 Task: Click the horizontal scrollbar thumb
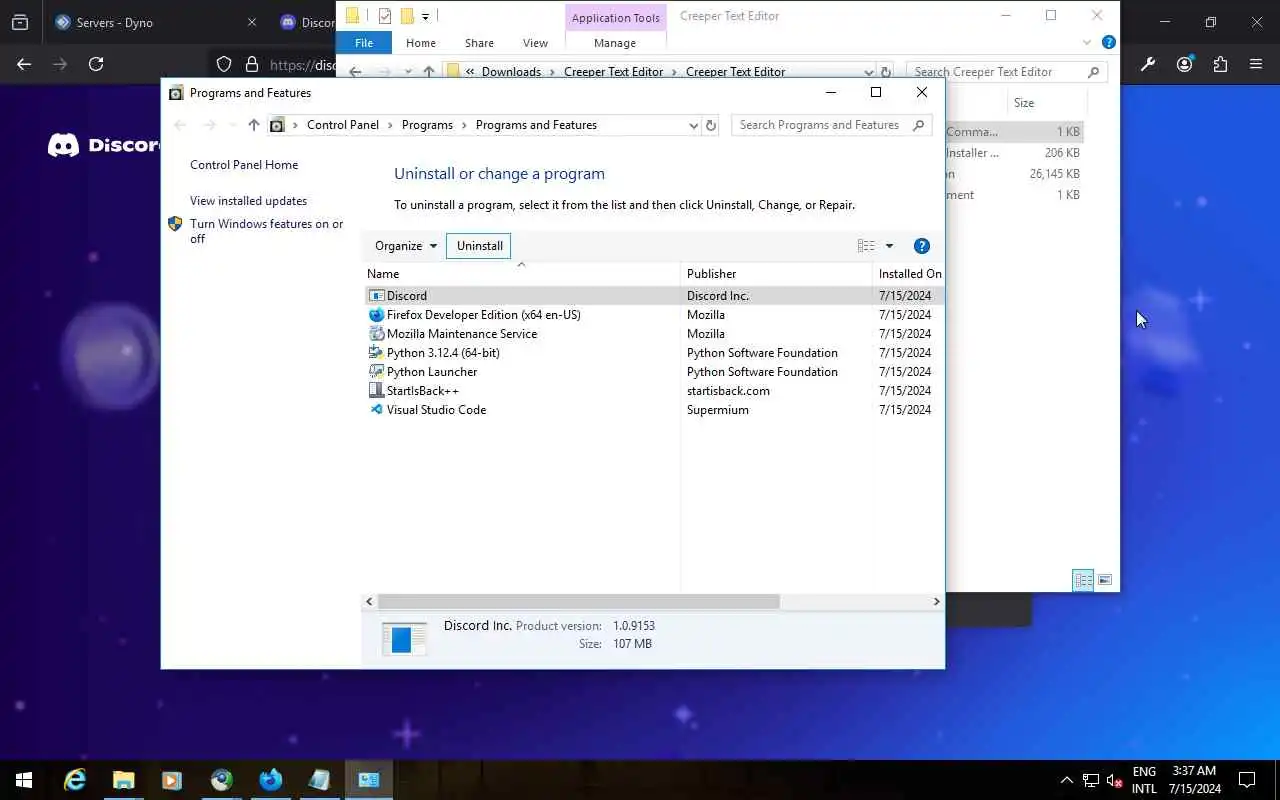579,601
